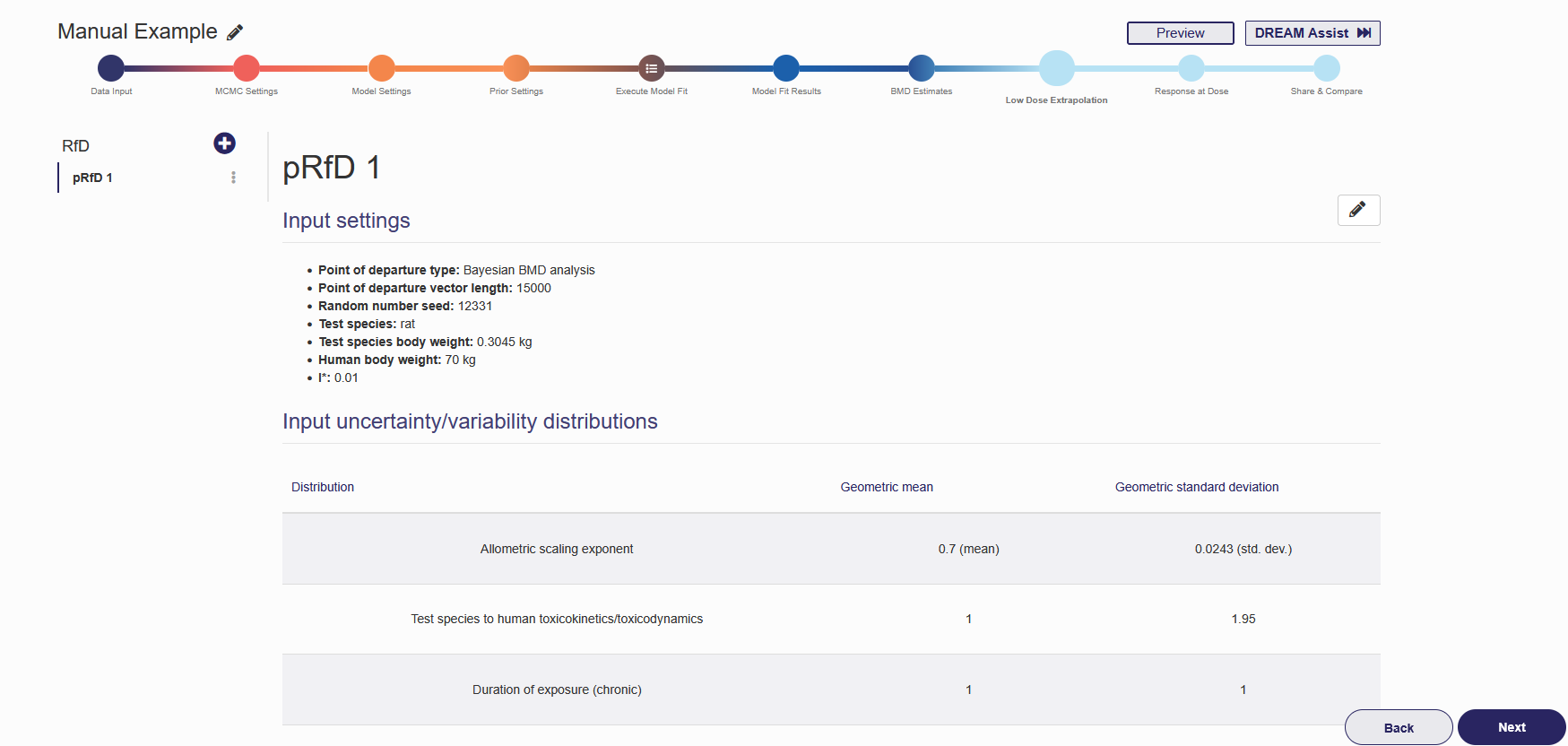The height and width of the screenshot is (746, 1568).
Task: Click the Execute Model Fit list icon
Action: click(652, 68)
